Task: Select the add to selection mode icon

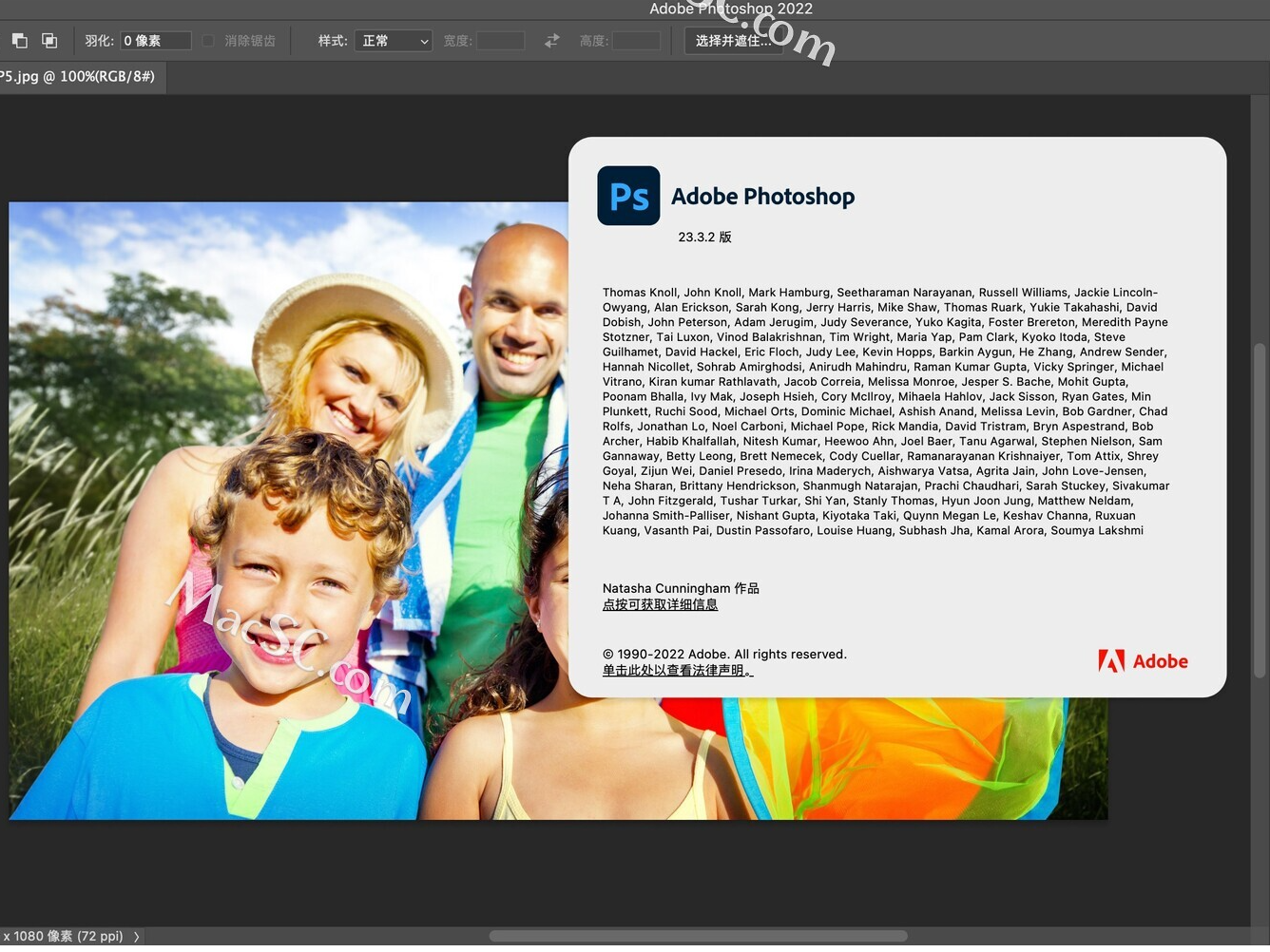Action: pyautogui.click(x=19, y=41)
